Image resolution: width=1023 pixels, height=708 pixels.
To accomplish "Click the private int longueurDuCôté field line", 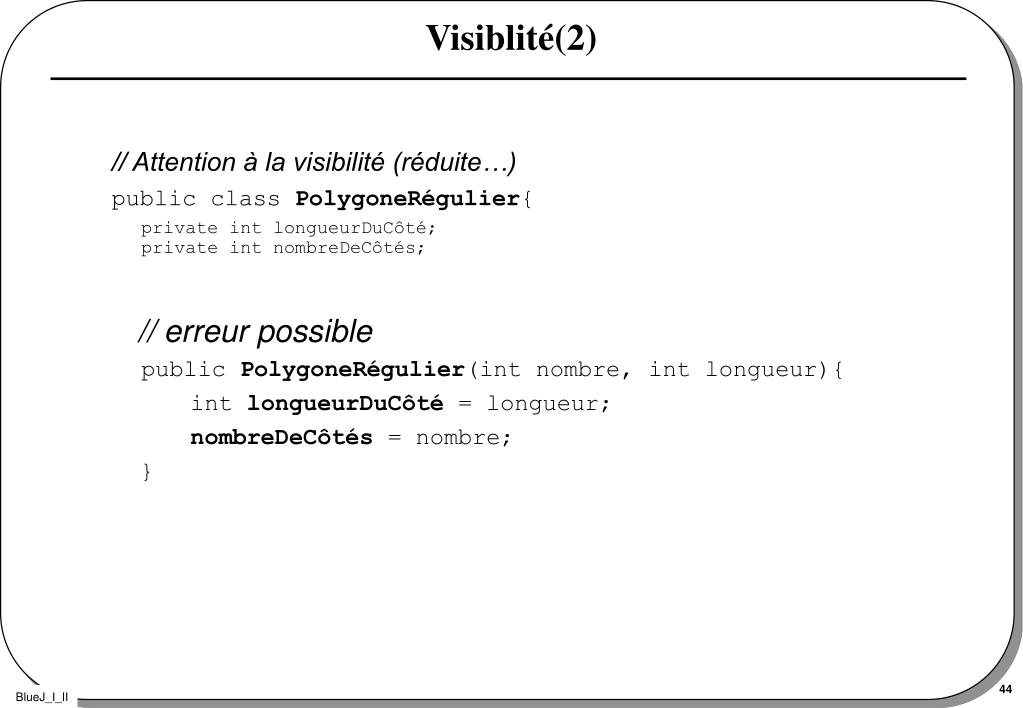I will [x=288, y=228].
